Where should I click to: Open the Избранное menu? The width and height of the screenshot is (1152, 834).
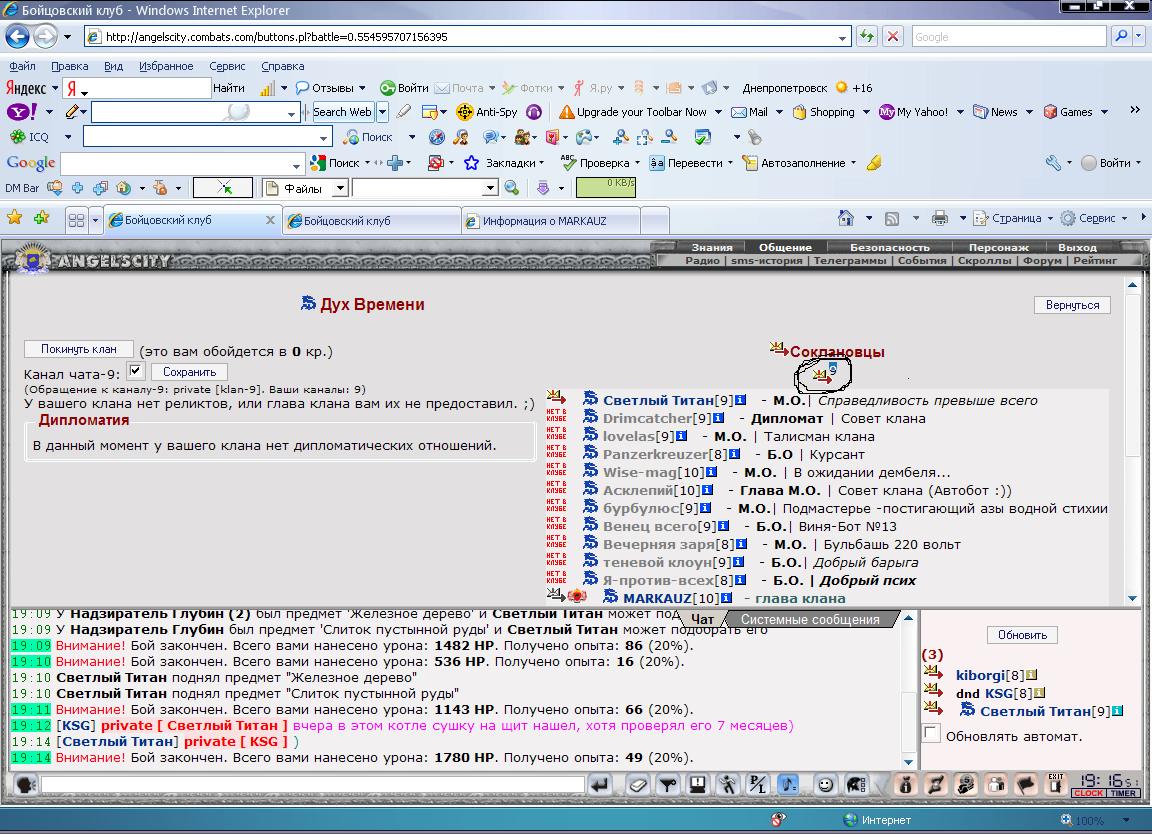166,66
